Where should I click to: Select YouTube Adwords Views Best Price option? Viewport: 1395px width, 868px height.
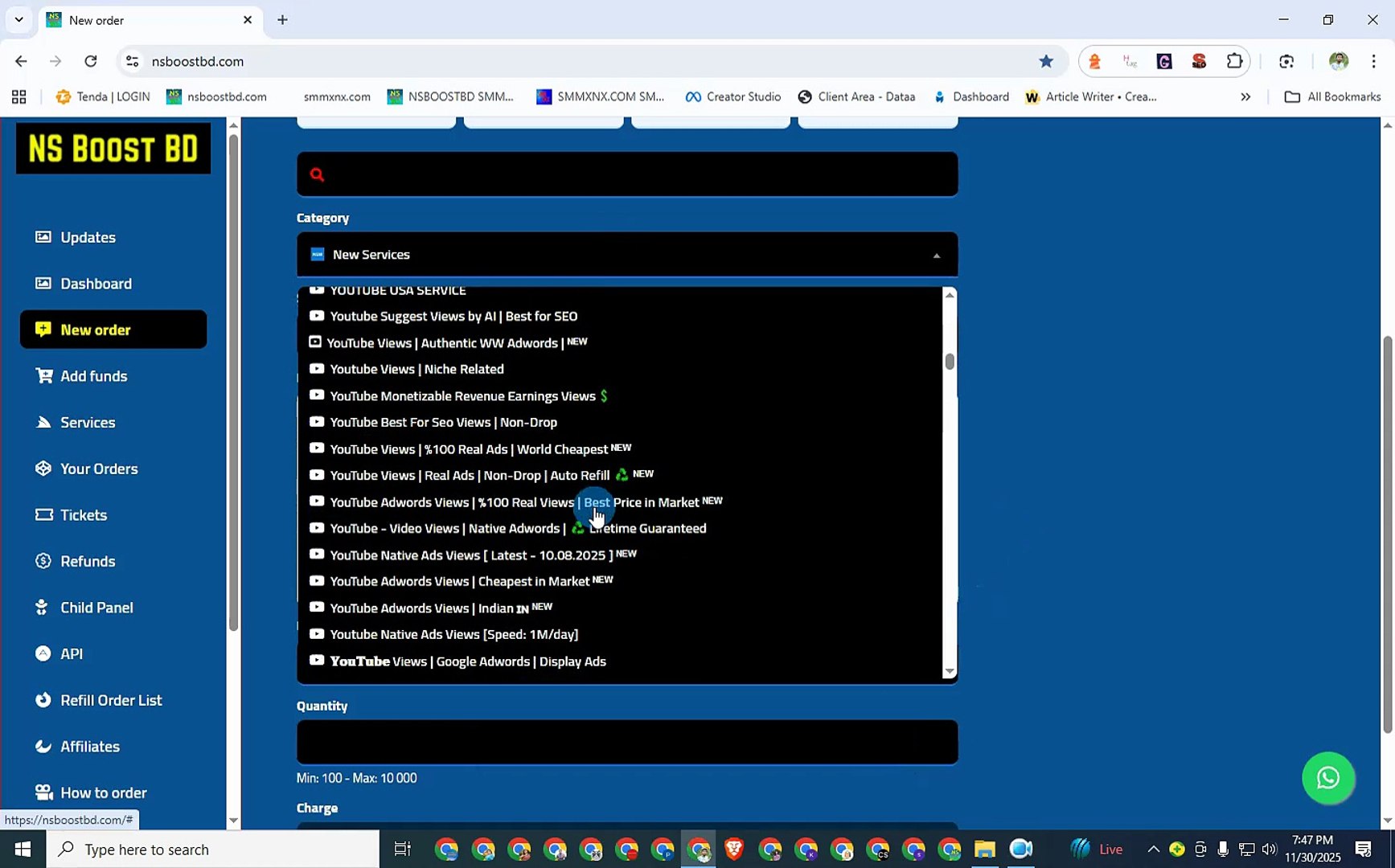point(619,502)
